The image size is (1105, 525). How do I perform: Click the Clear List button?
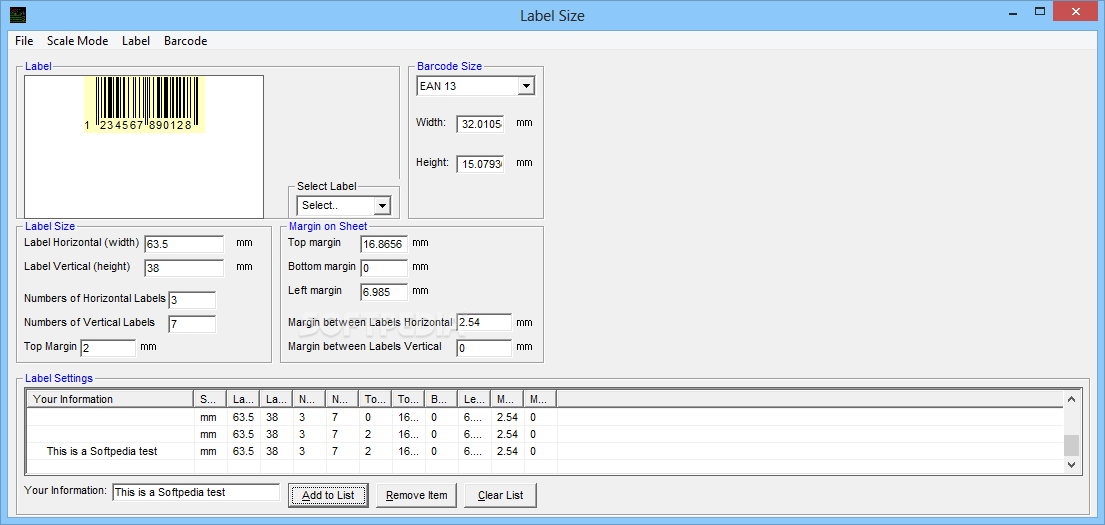500,495
